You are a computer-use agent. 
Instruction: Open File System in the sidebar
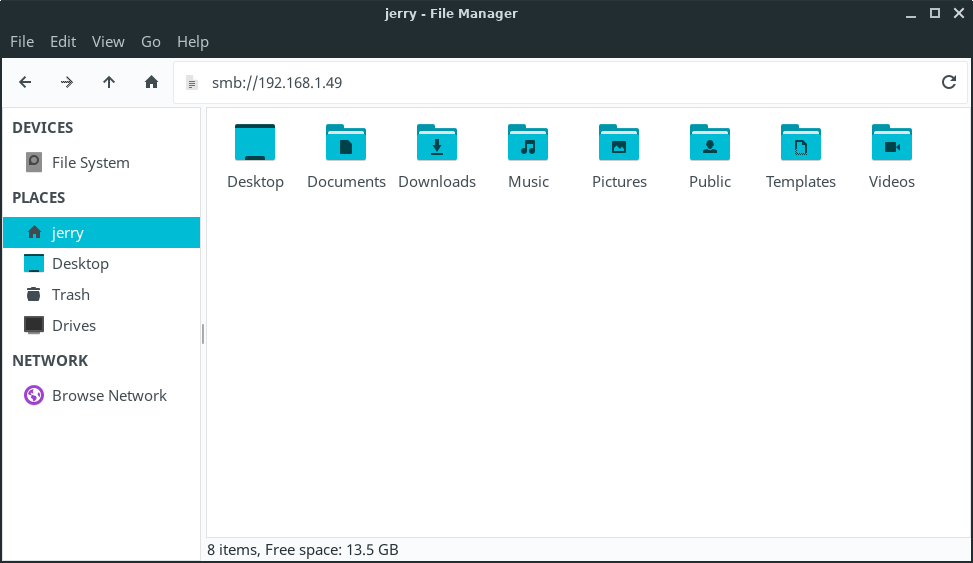pyautogui.click(x=90, y=162)
